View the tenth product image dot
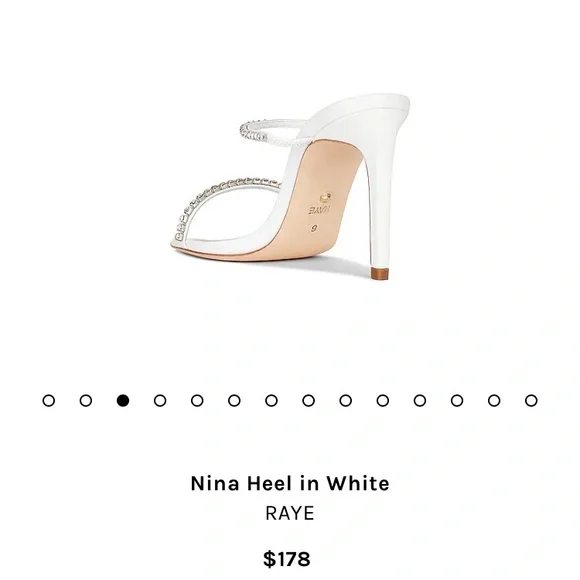This screenshot has width=580, height=580. [x=383, y=401]
